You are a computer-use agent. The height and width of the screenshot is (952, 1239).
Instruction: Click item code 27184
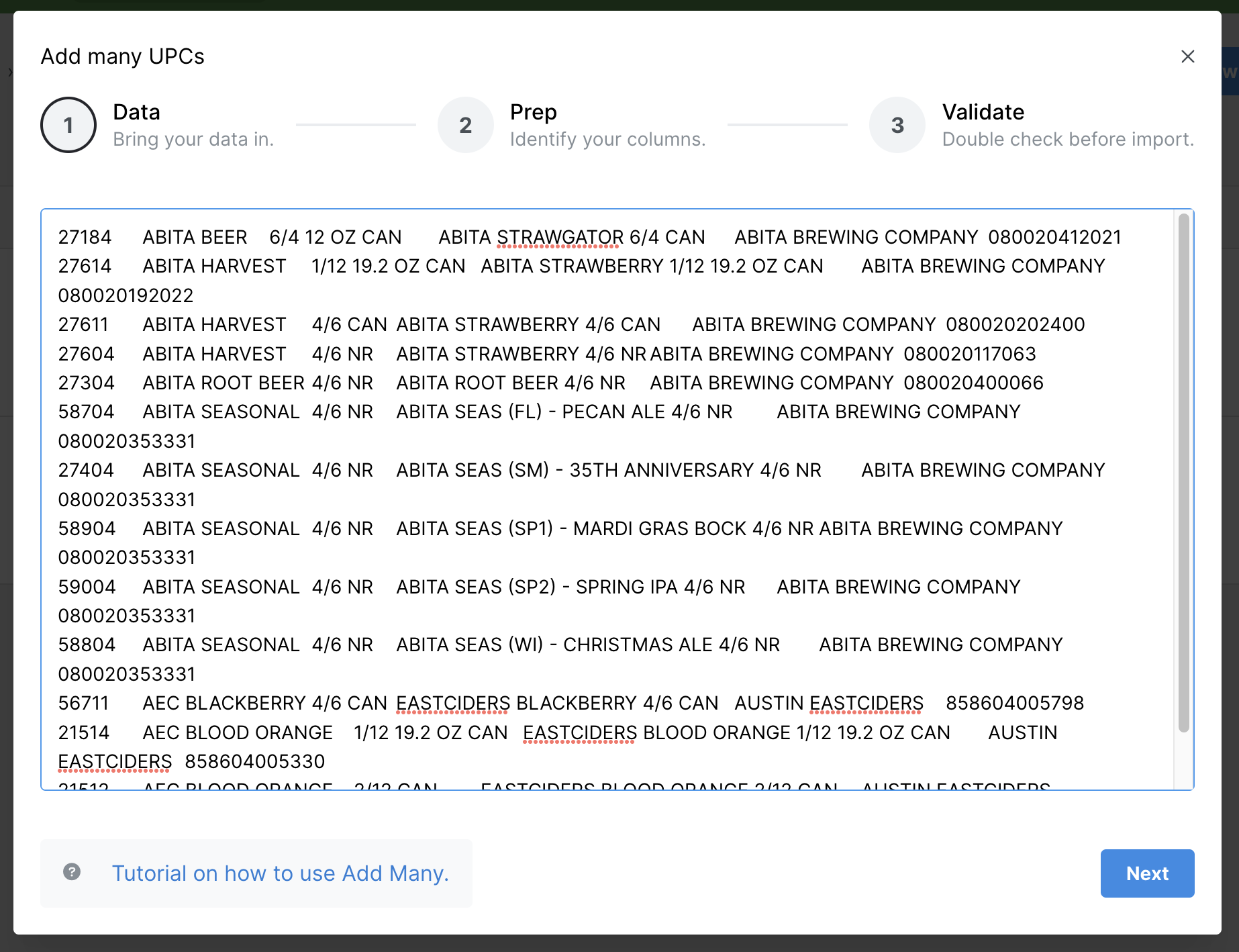(x=85, y=237)
